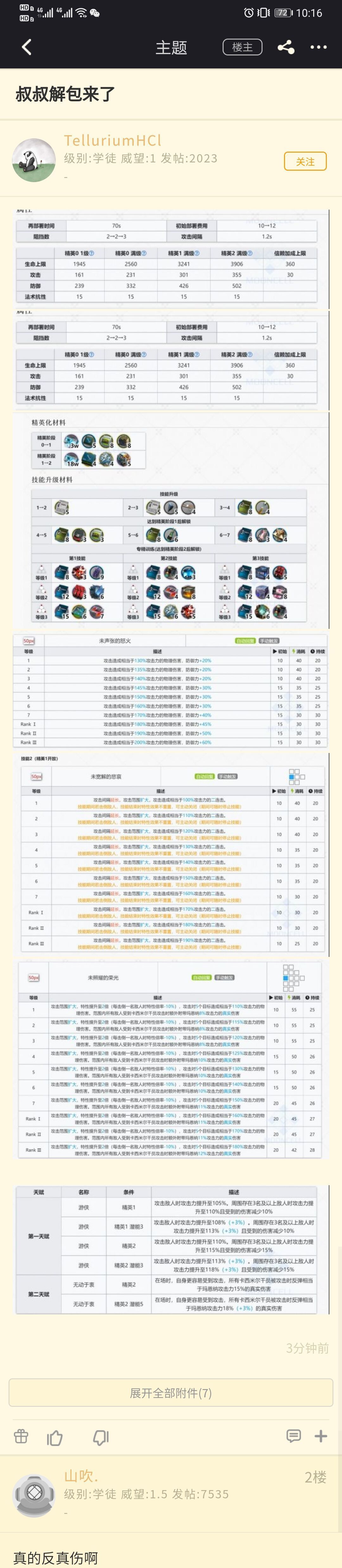Open 山吹. username profile link
This screenshot has height=1568, width=342.
coord(81,1476)
